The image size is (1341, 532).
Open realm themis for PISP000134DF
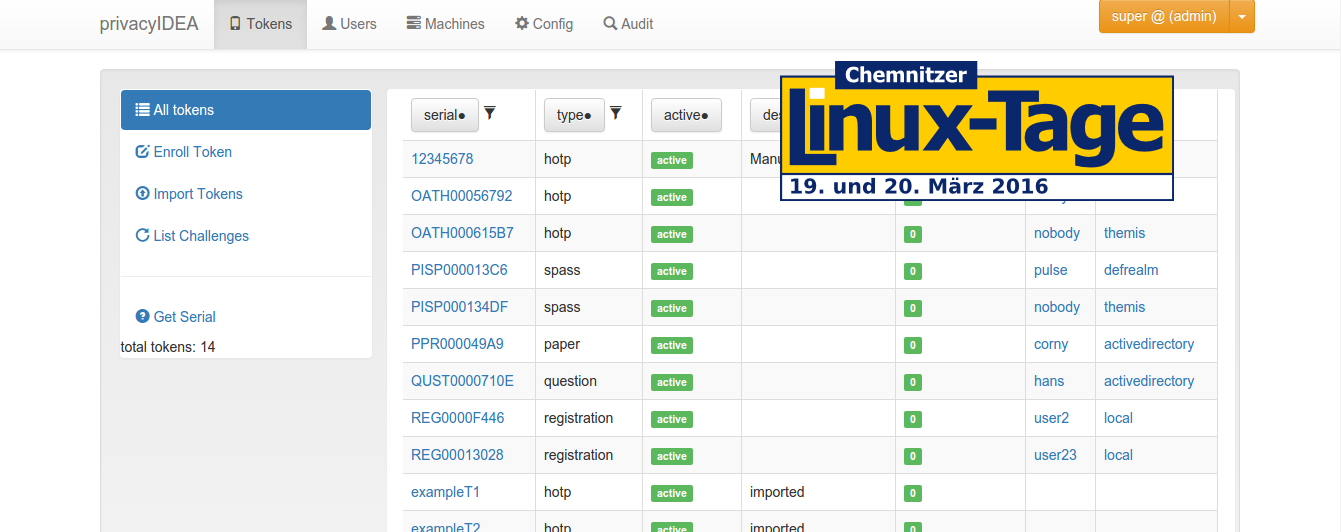1125,307
